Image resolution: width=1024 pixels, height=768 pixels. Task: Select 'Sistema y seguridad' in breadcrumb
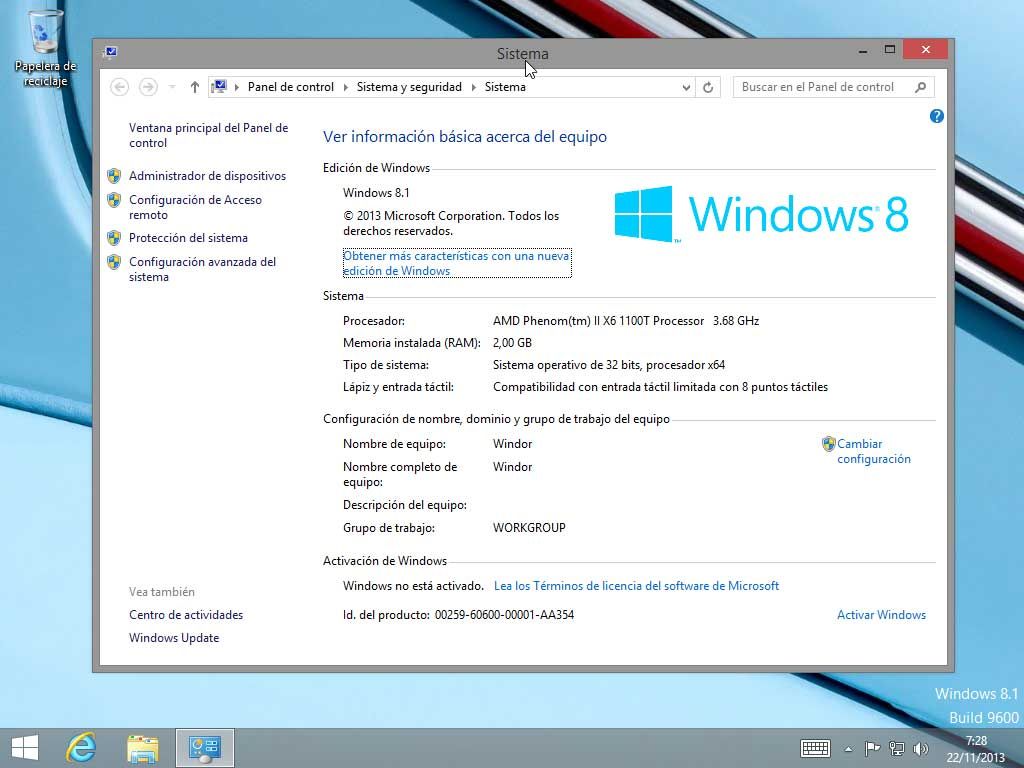pyautogui.click(x=409, y=87)
